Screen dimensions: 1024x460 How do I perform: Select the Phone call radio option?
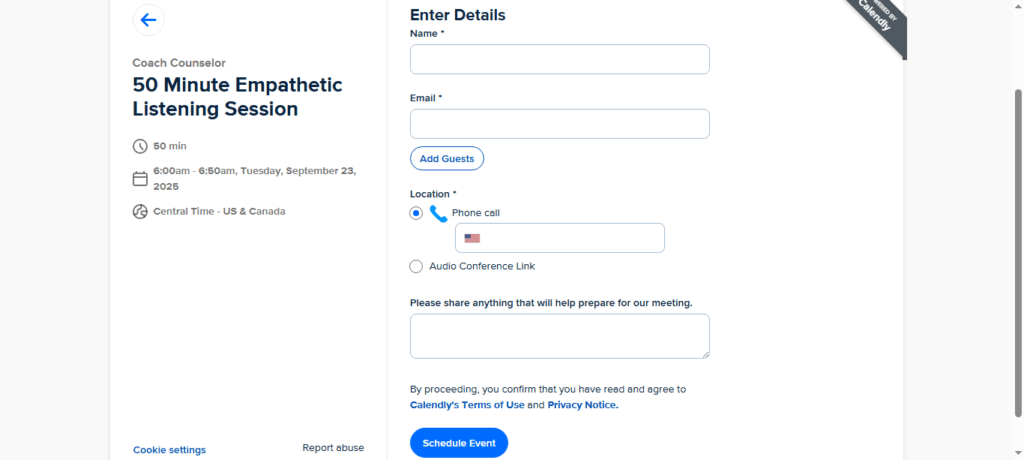[416, 213]
